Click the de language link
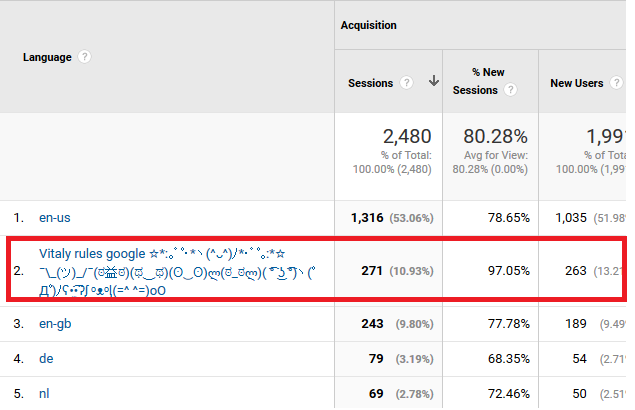635x410 pixels. click(x=45, y=358)
